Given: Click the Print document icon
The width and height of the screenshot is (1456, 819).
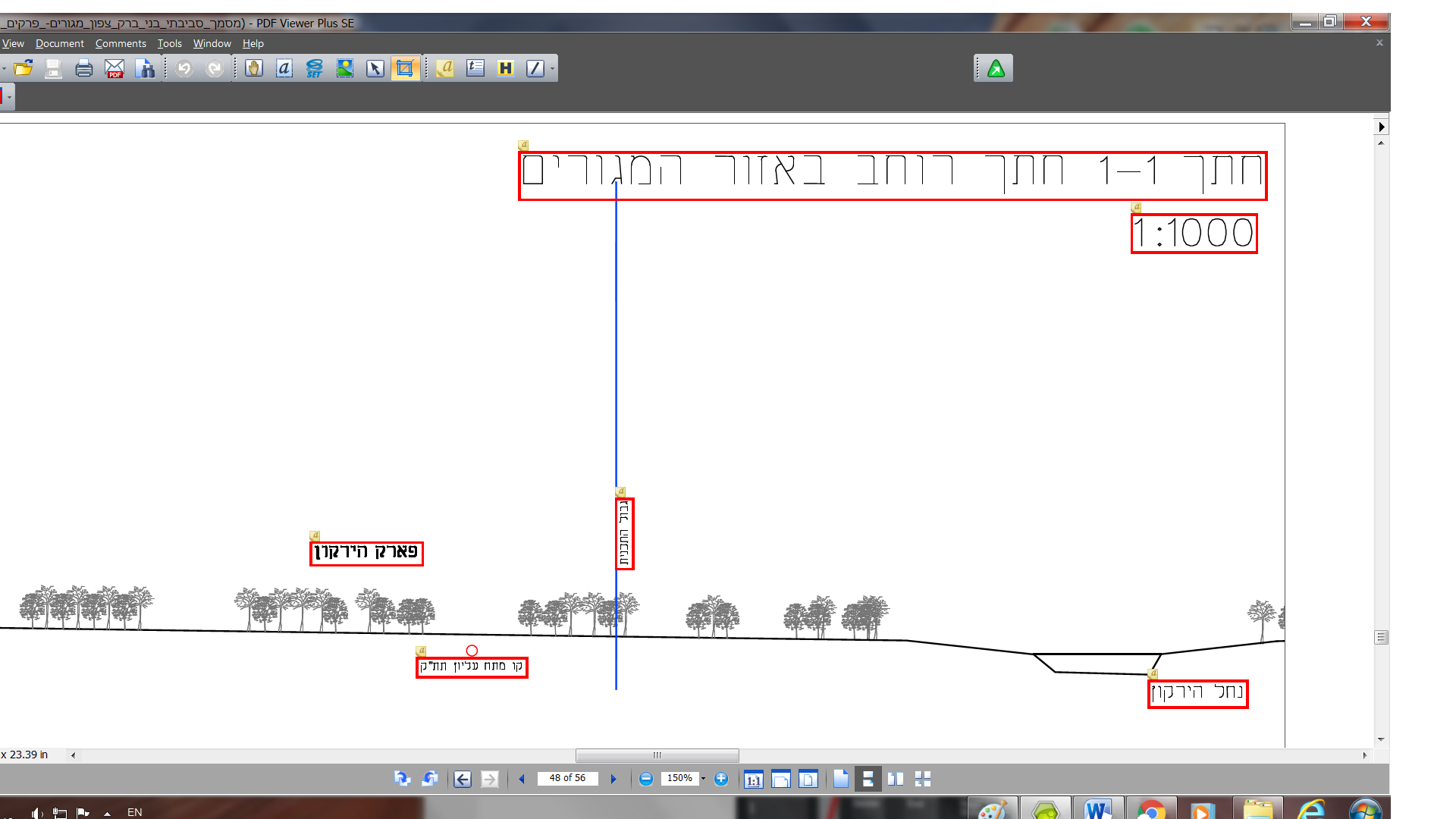Looking at the screenshot, I should click(84, 68).
